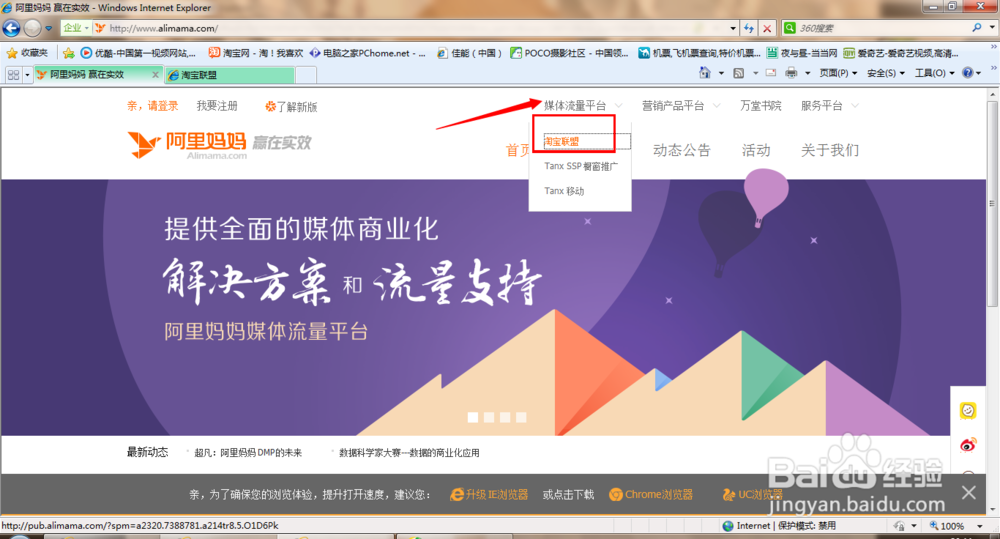Open the 页面(P) menu
The height and width of the screenshot is (539, 1000).
(838, 73)
